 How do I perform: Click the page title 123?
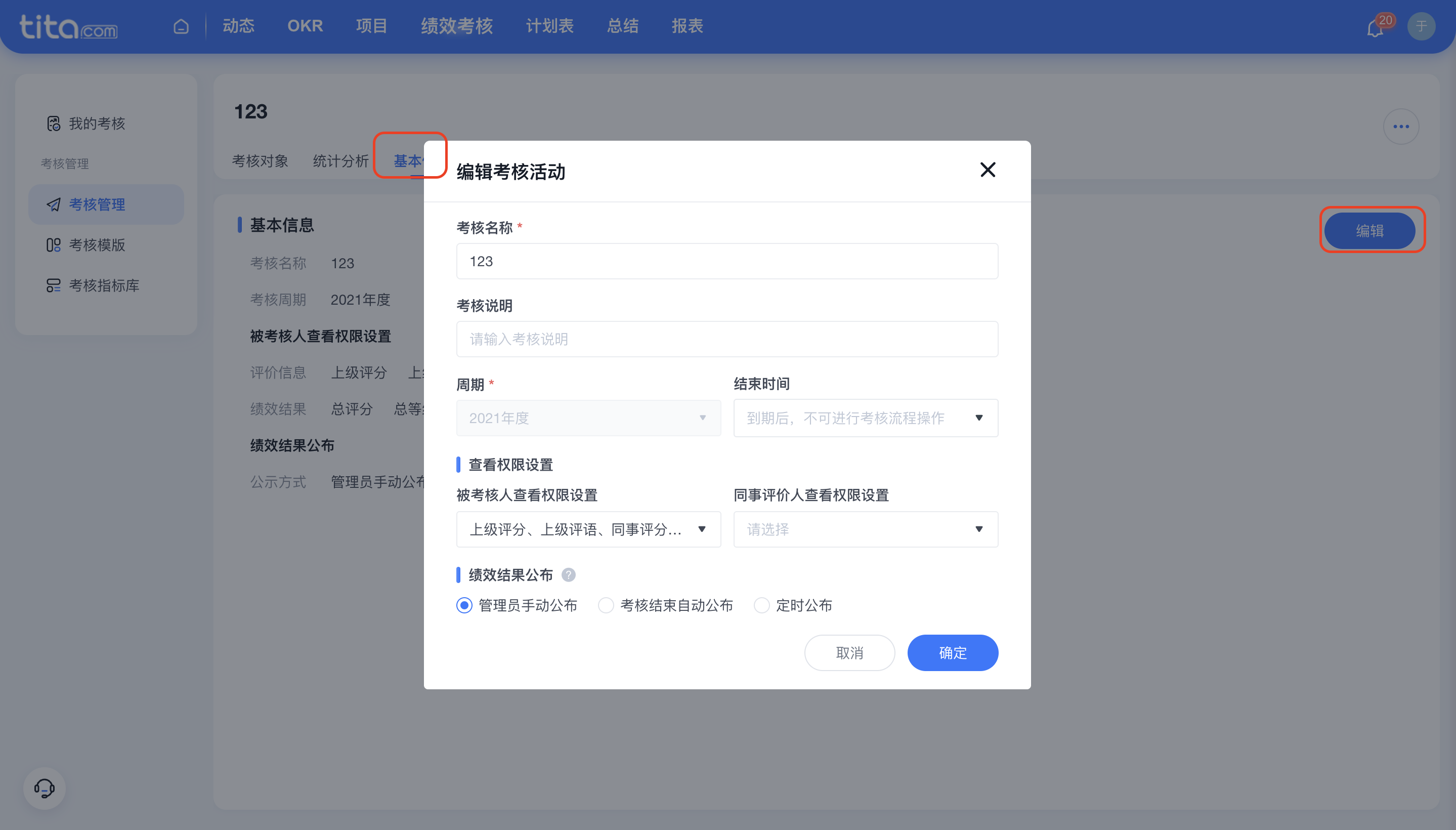pos(251,112)
